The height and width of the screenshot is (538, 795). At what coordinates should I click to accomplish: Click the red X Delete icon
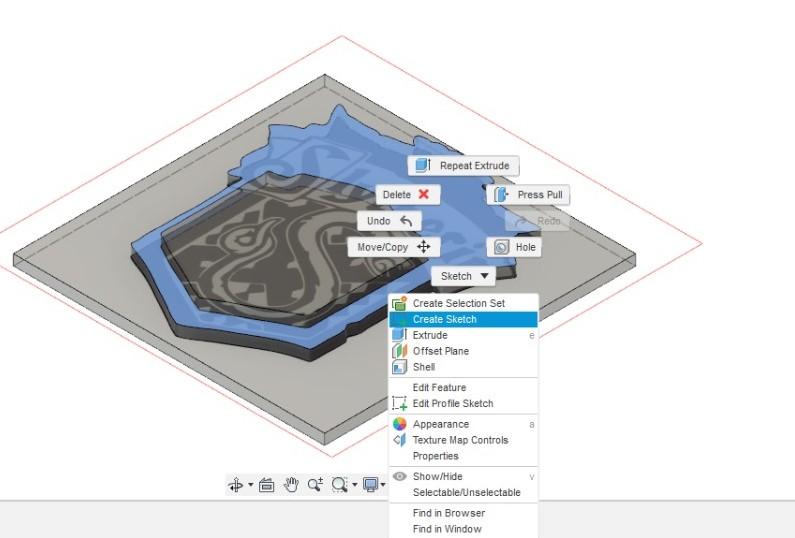[424, 194]
